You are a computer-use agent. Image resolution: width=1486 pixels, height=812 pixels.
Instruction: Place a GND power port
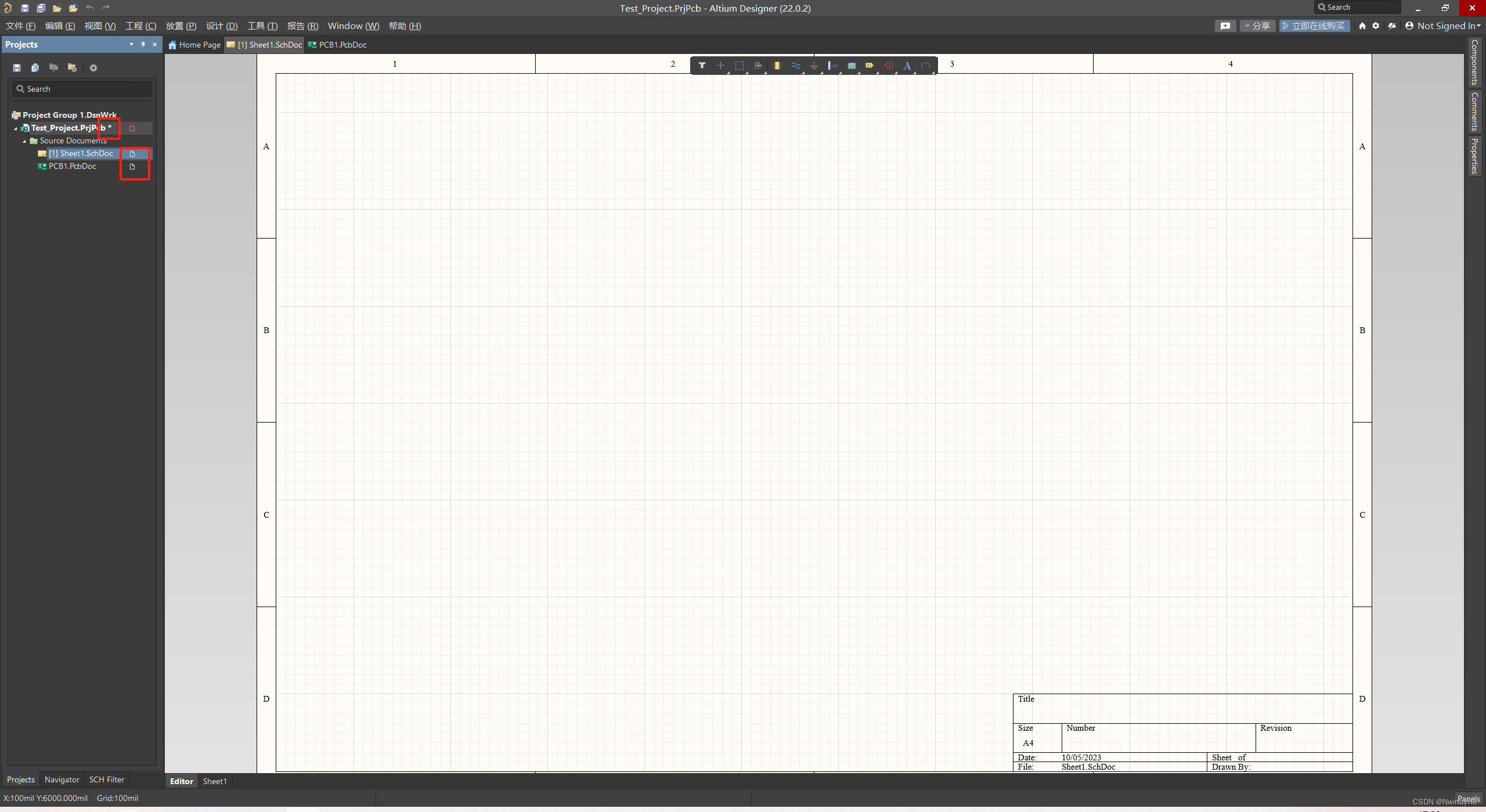(814, 66)
